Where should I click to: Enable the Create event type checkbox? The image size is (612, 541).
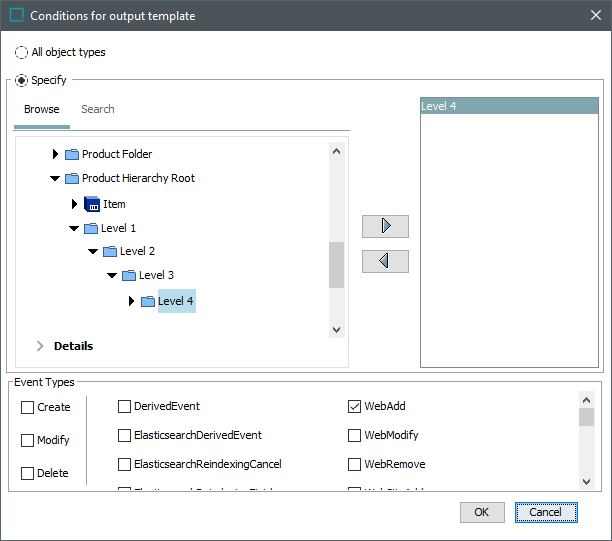(27, 407)
